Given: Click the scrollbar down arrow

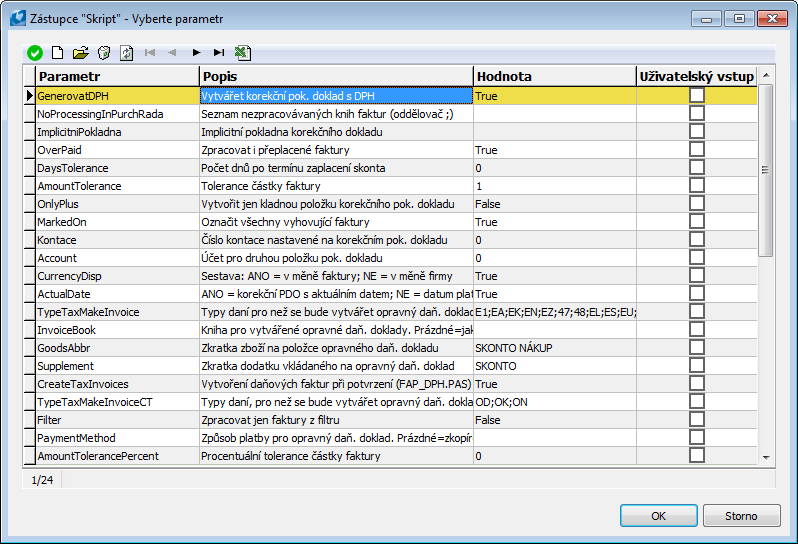Looking at the screenshot, I should (766, 457).
